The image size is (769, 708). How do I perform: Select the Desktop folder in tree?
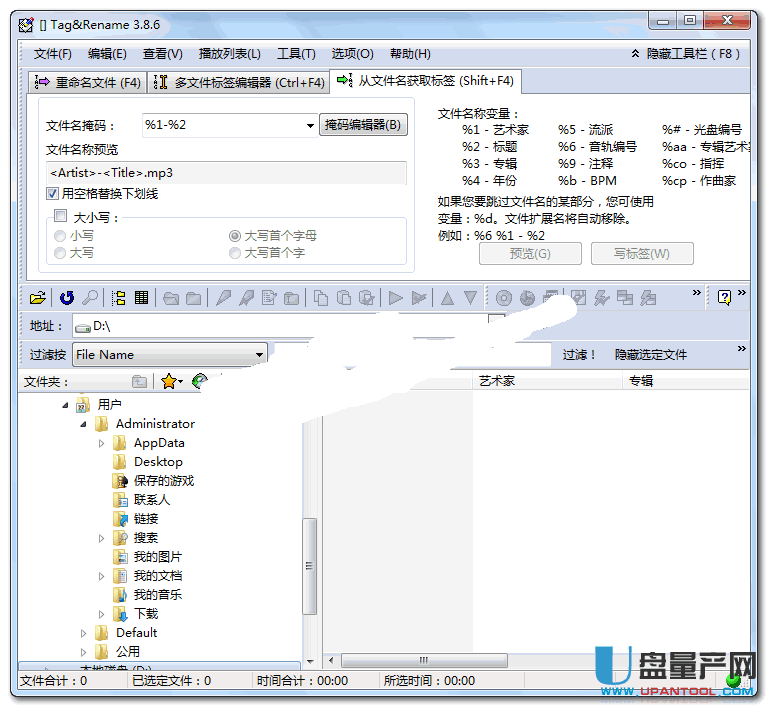158,462
